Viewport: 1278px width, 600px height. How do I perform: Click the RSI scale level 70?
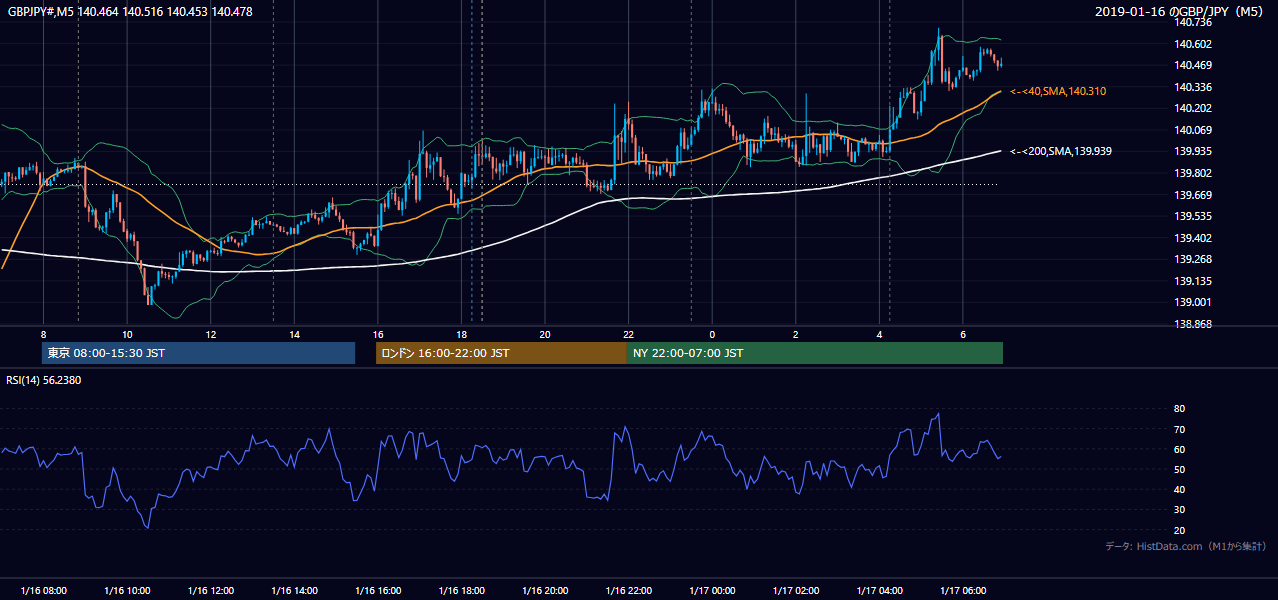coord(1179,429)
